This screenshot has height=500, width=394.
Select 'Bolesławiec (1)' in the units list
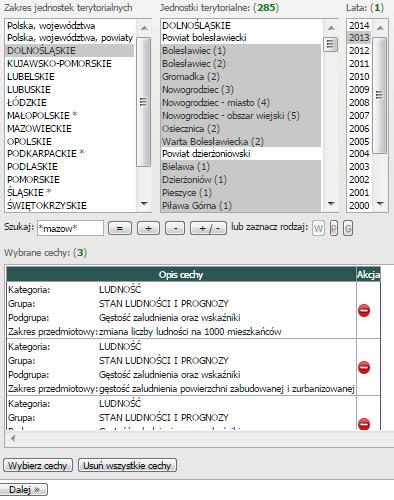(x=241, y=51)
